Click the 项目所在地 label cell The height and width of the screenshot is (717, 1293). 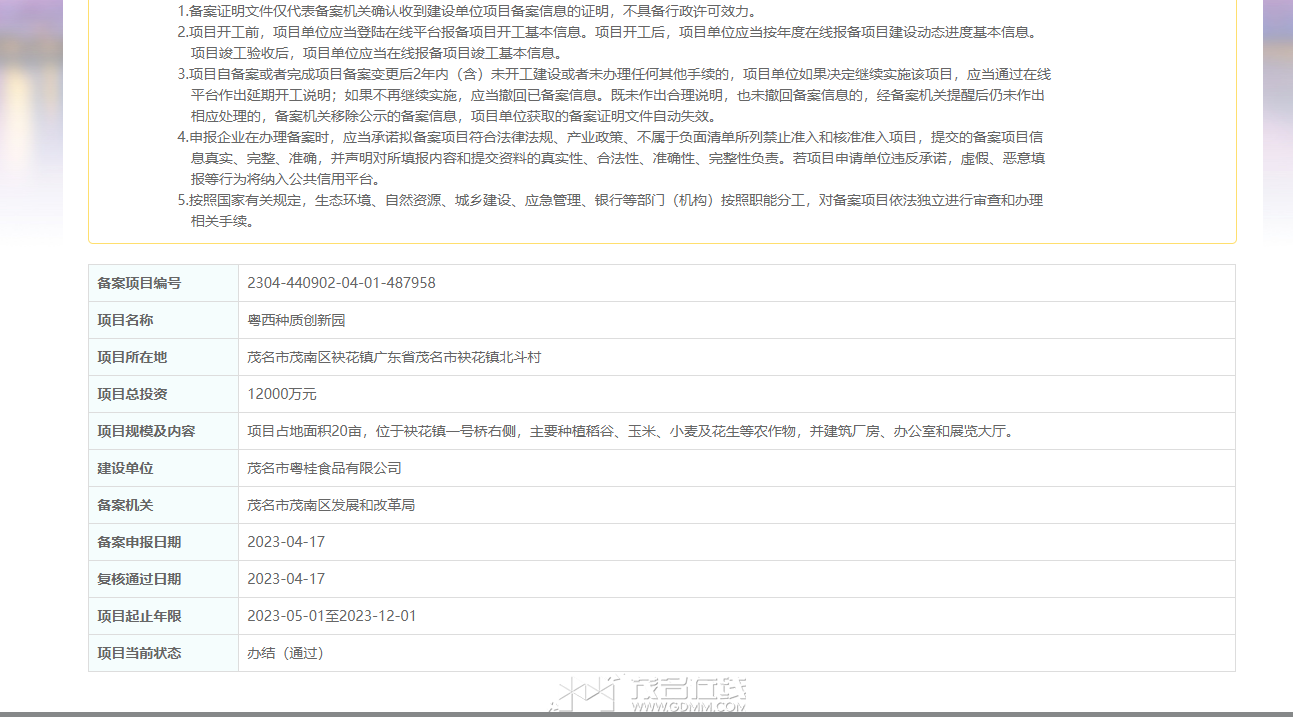click(163, 357)
